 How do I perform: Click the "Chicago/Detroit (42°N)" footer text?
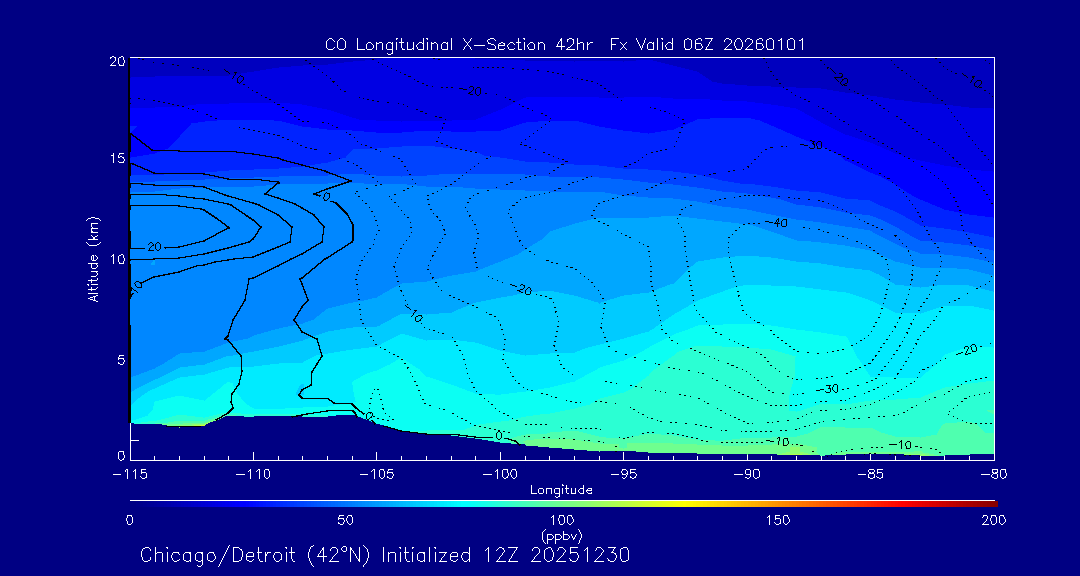(x=257, y=555)
